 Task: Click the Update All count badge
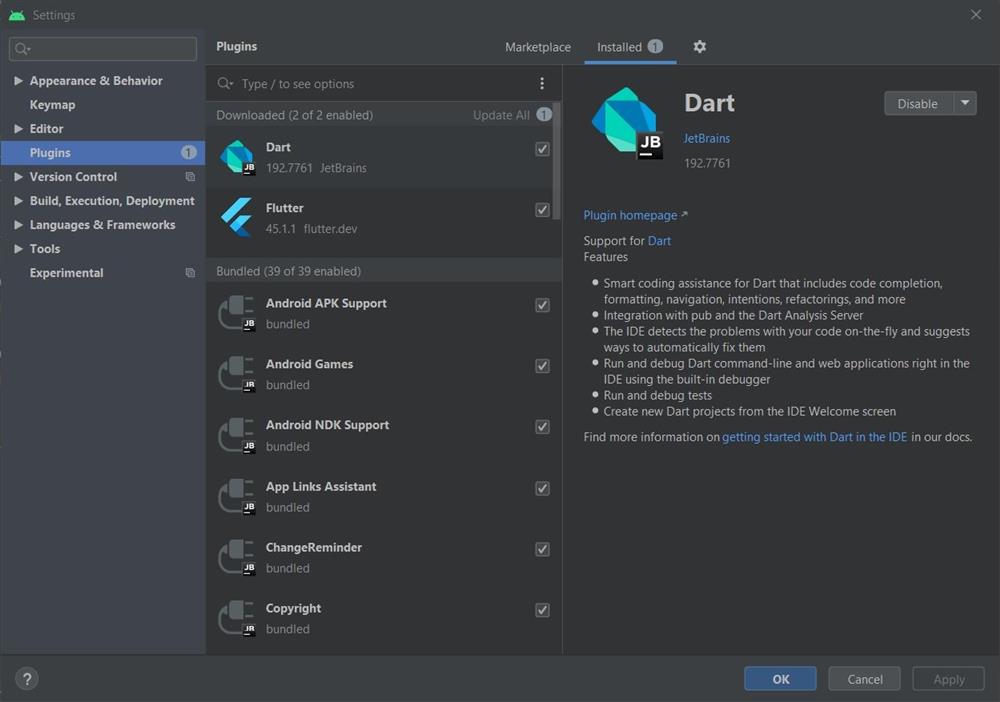(544, 114)
